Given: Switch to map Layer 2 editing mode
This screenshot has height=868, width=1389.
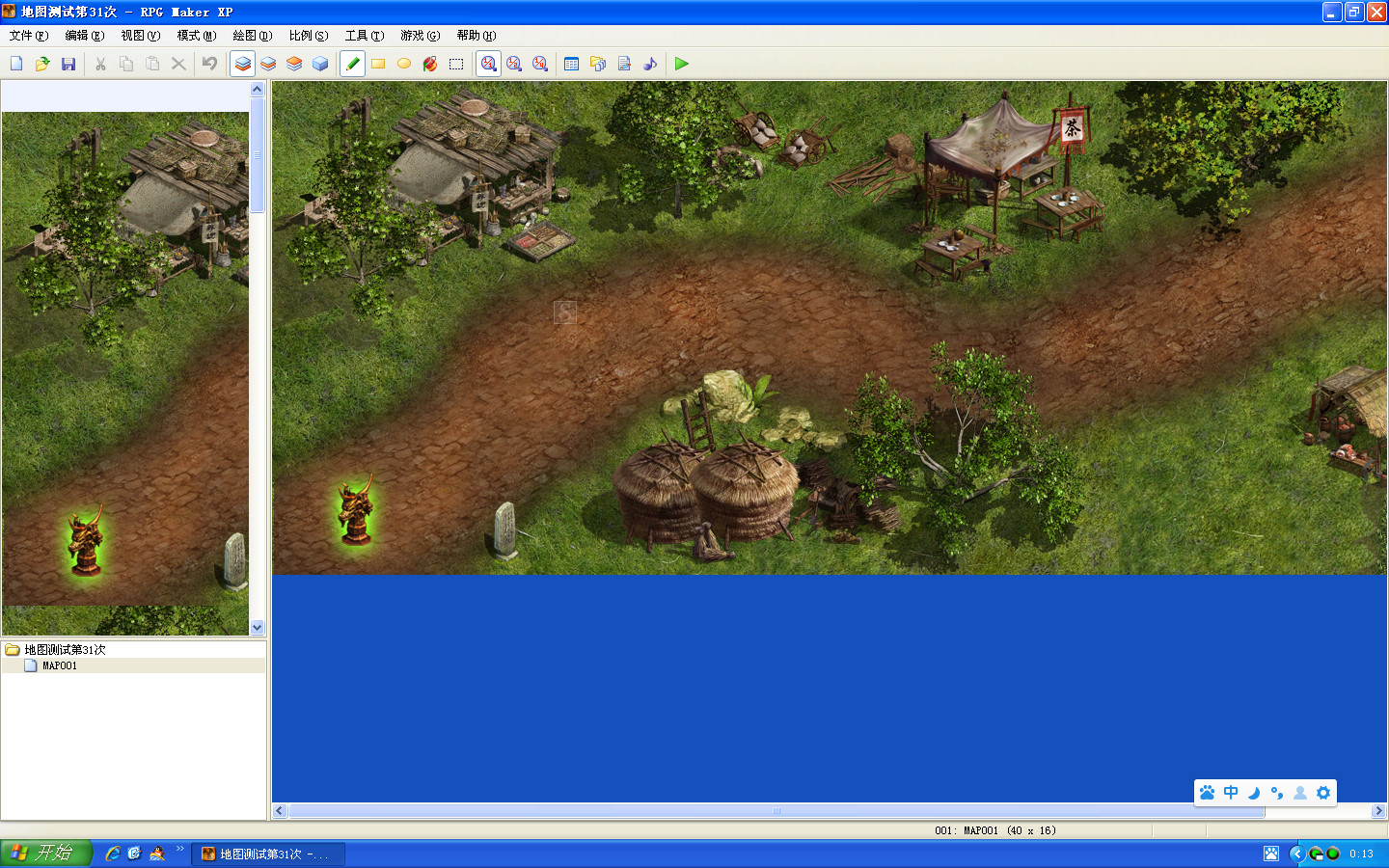Looking at the screenshot, I should tap(268, 64).
